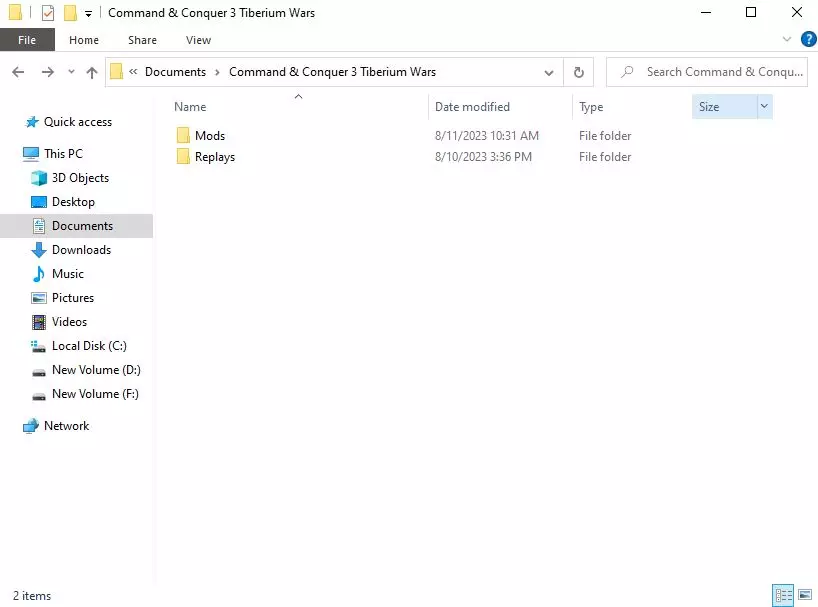Screen dimensions: 818x607
Task: Switch to Details view in status bar
Action: tap(783, 595)
